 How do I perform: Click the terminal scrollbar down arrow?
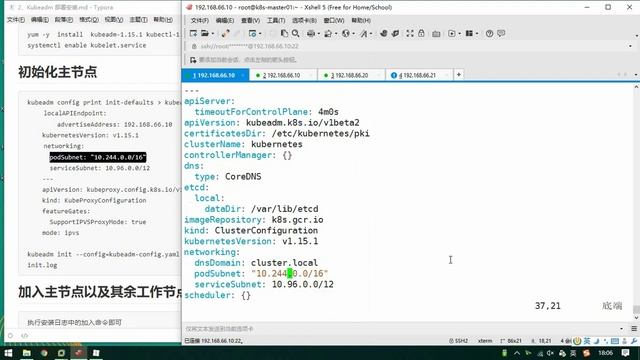pyautogui.click(x=636, y=317)
